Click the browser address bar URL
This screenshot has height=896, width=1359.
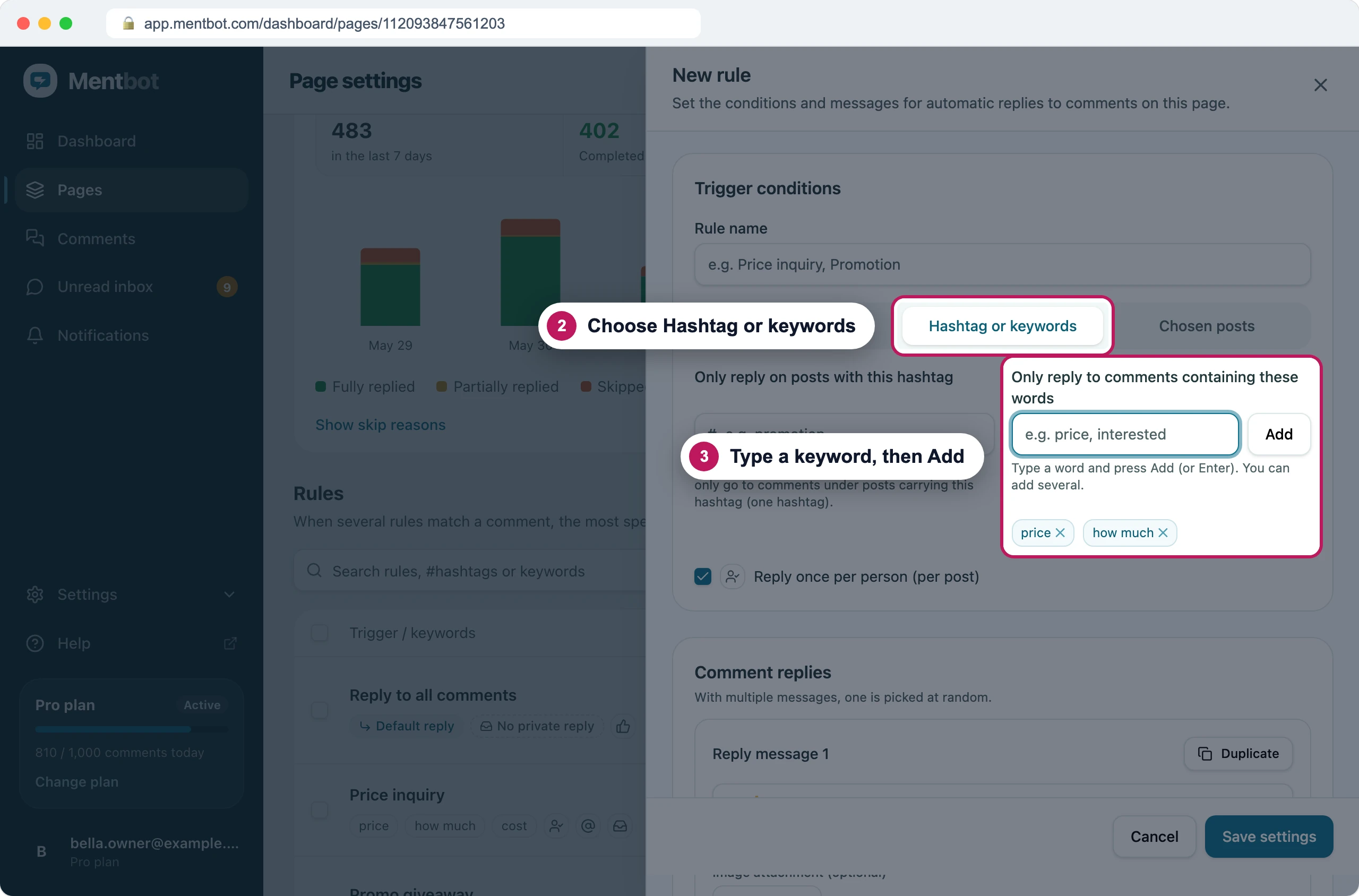click(324, 23)
